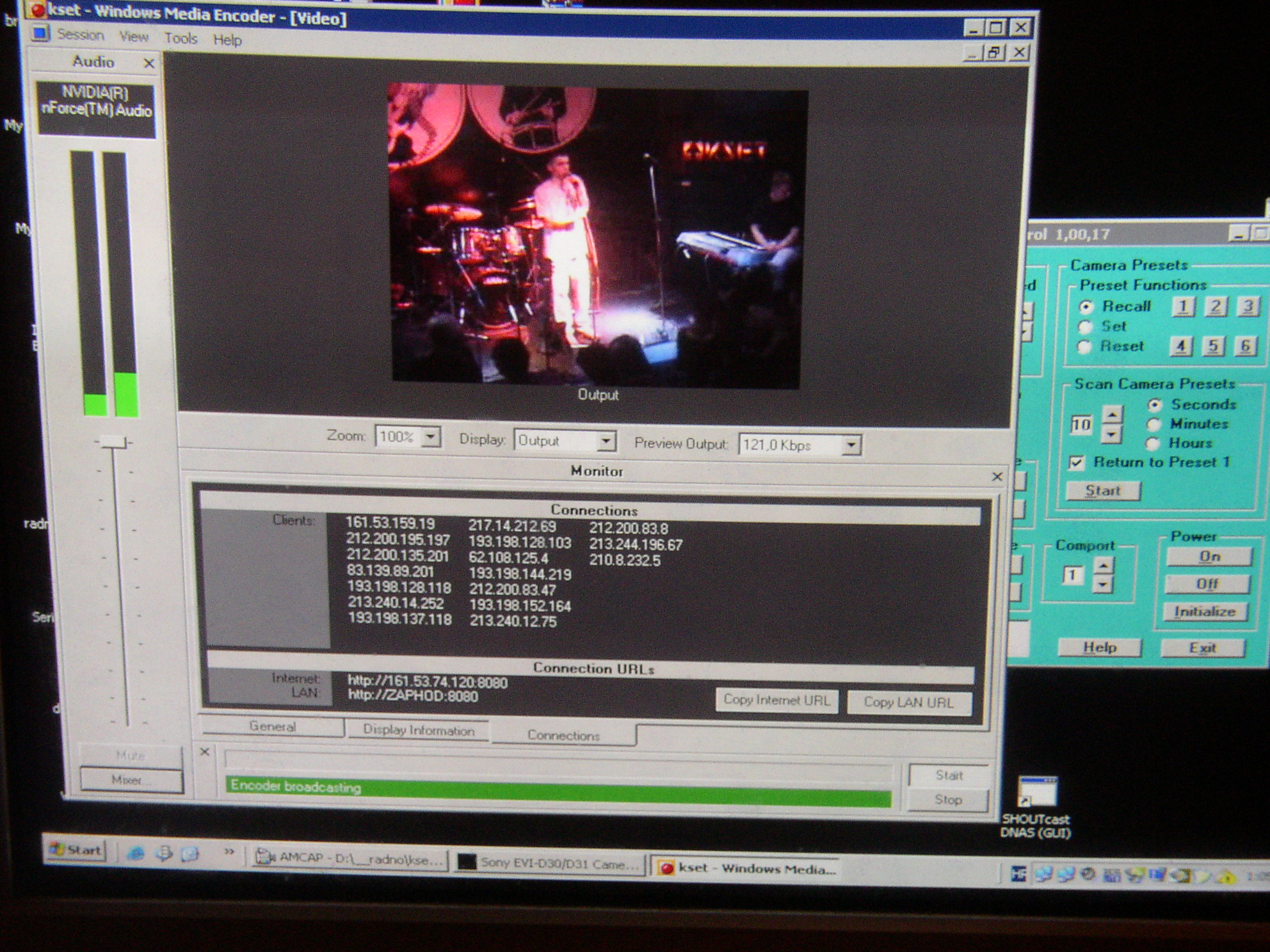Select the Set preset function radio

coord(1085,327)
